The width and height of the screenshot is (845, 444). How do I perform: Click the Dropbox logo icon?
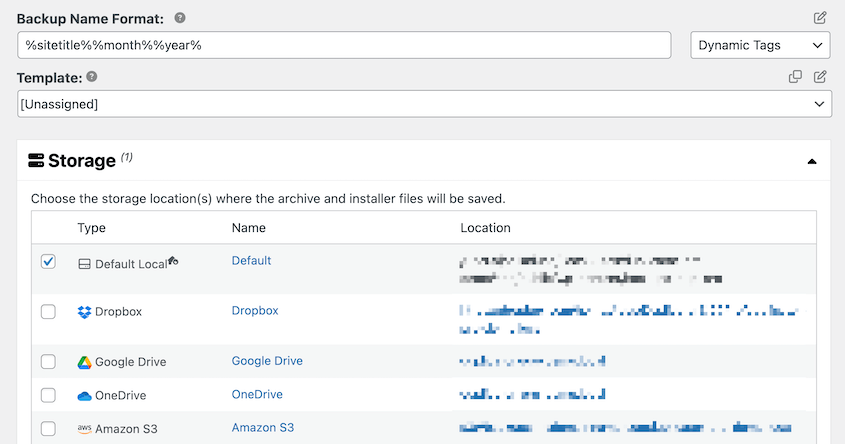tap(84, 312)
